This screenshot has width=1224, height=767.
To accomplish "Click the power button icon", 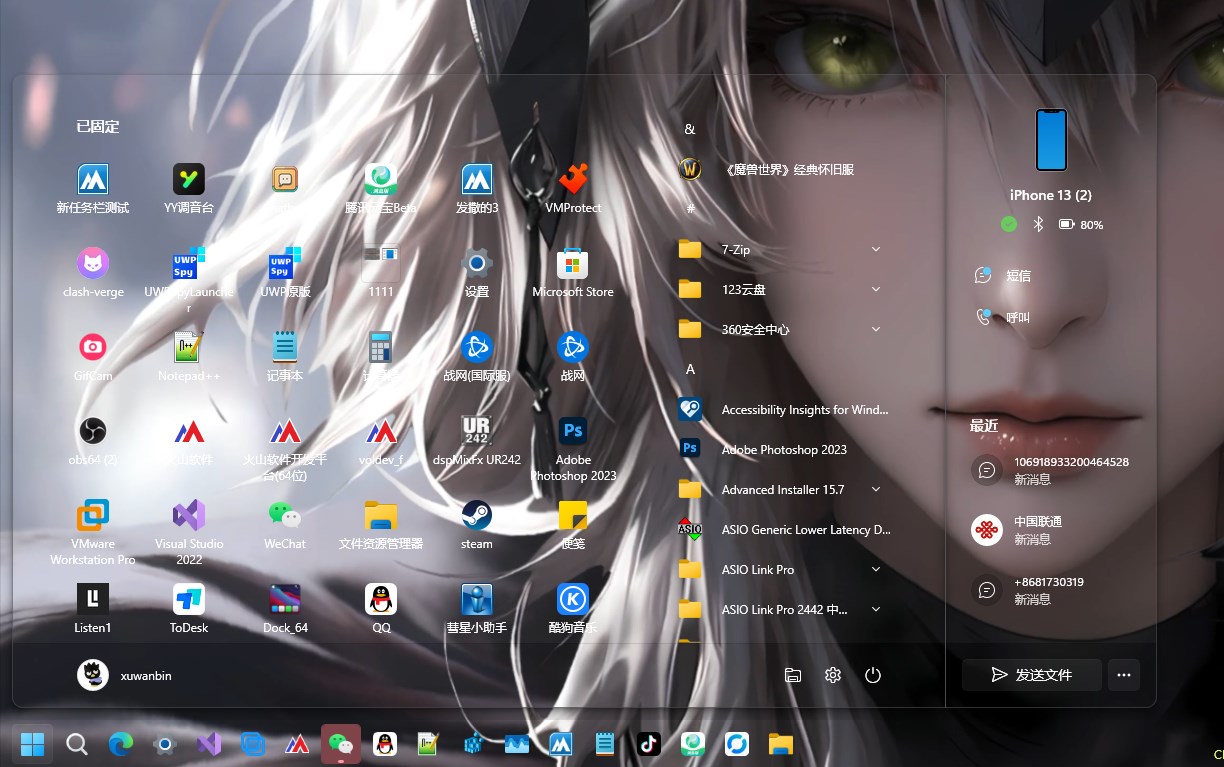I will pos(873,675).
